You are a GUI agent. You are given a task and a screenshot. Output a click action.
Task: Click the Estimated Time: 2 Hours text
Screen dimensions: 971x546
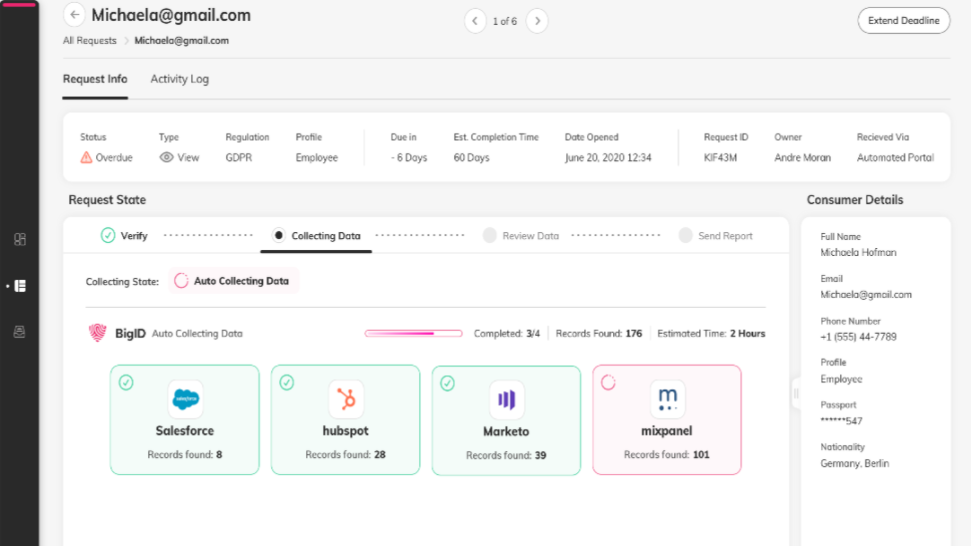[x=711, y=333]
